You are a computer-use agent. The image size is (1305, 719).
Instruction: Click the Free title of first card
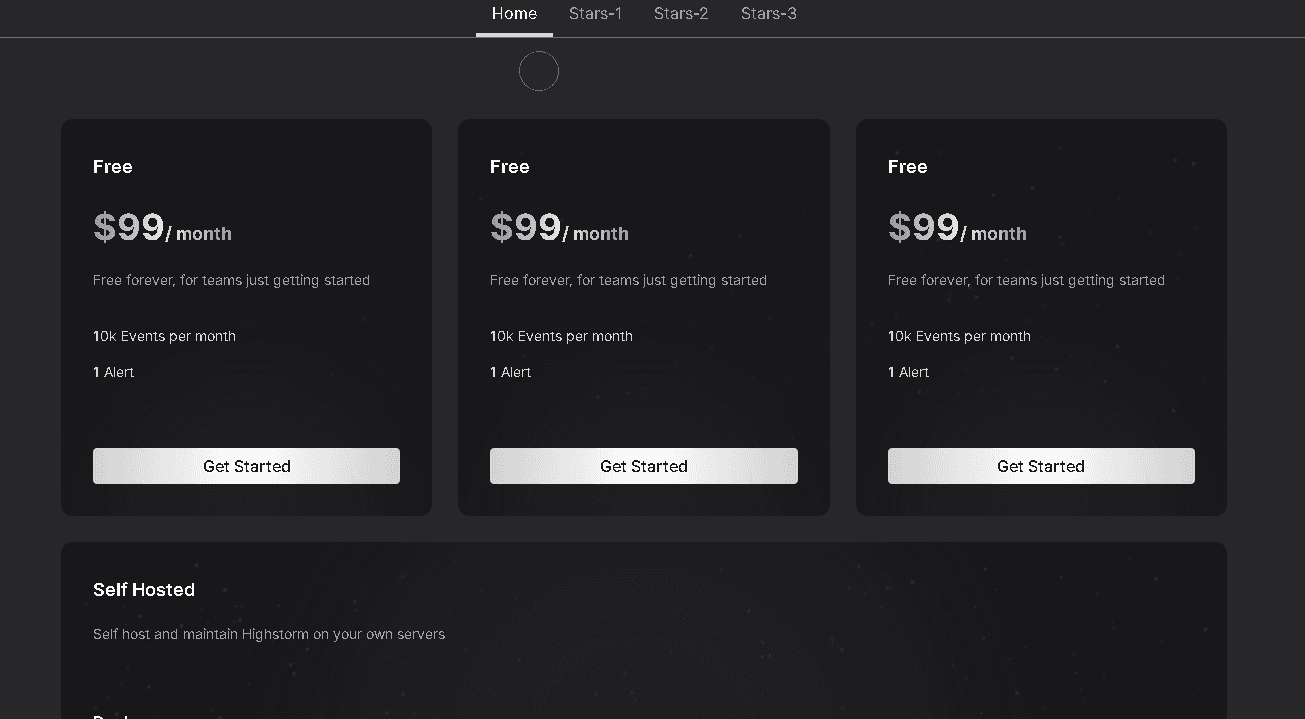[x=113, y=167]
